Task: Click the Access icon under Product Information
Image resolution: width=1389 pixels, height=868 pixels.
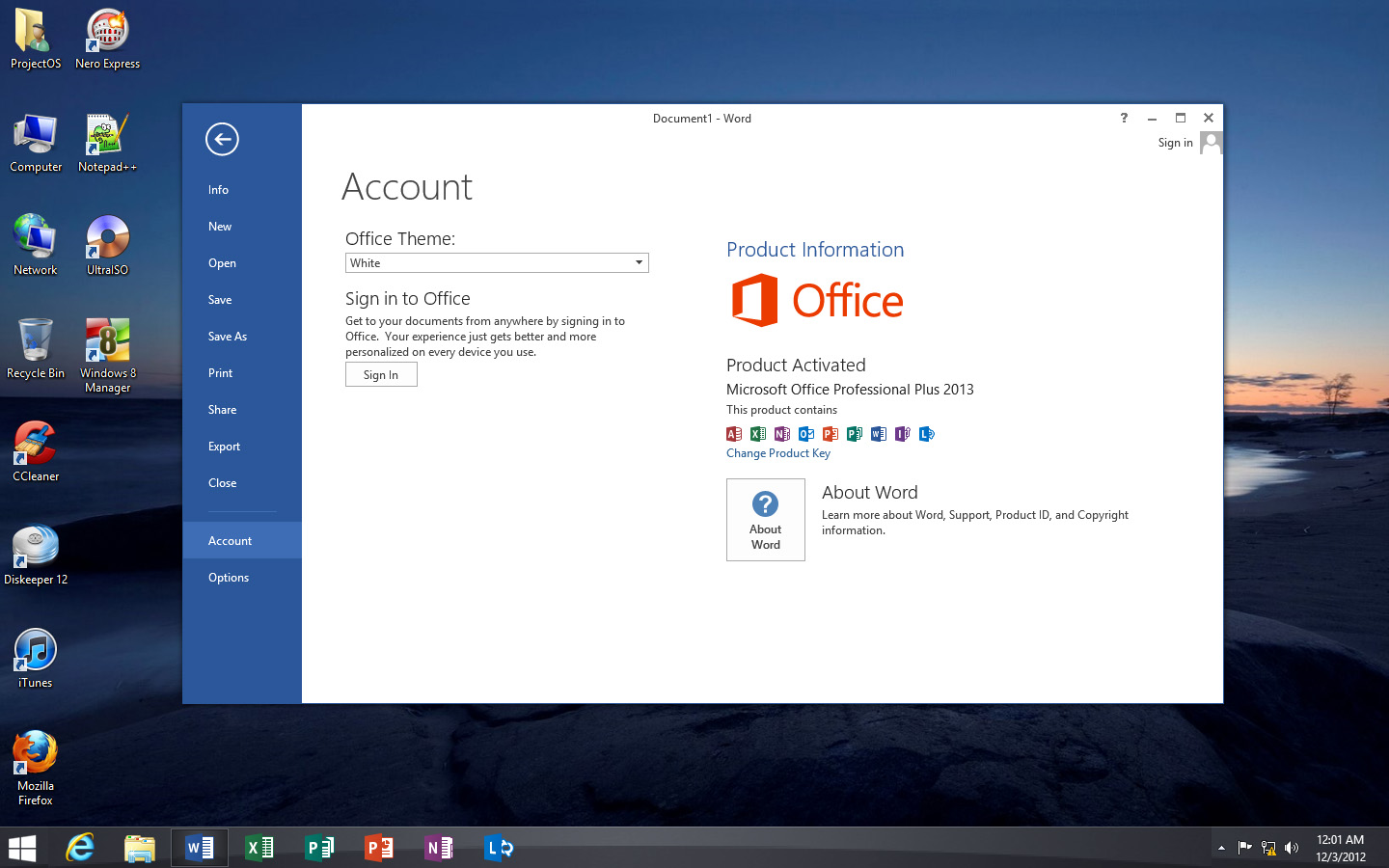Action: (733, 434)
